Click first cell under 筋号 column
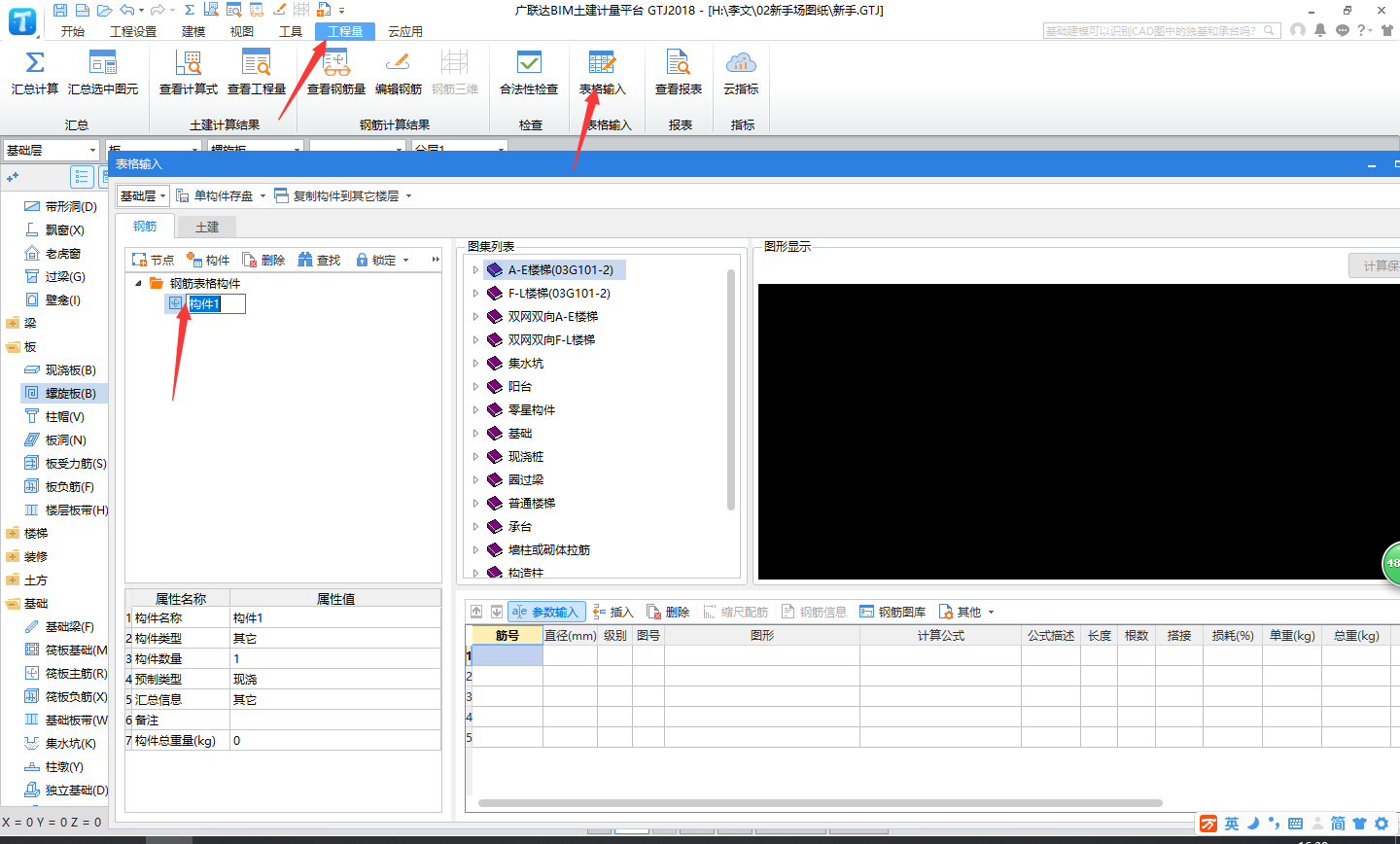 (507, 655)
